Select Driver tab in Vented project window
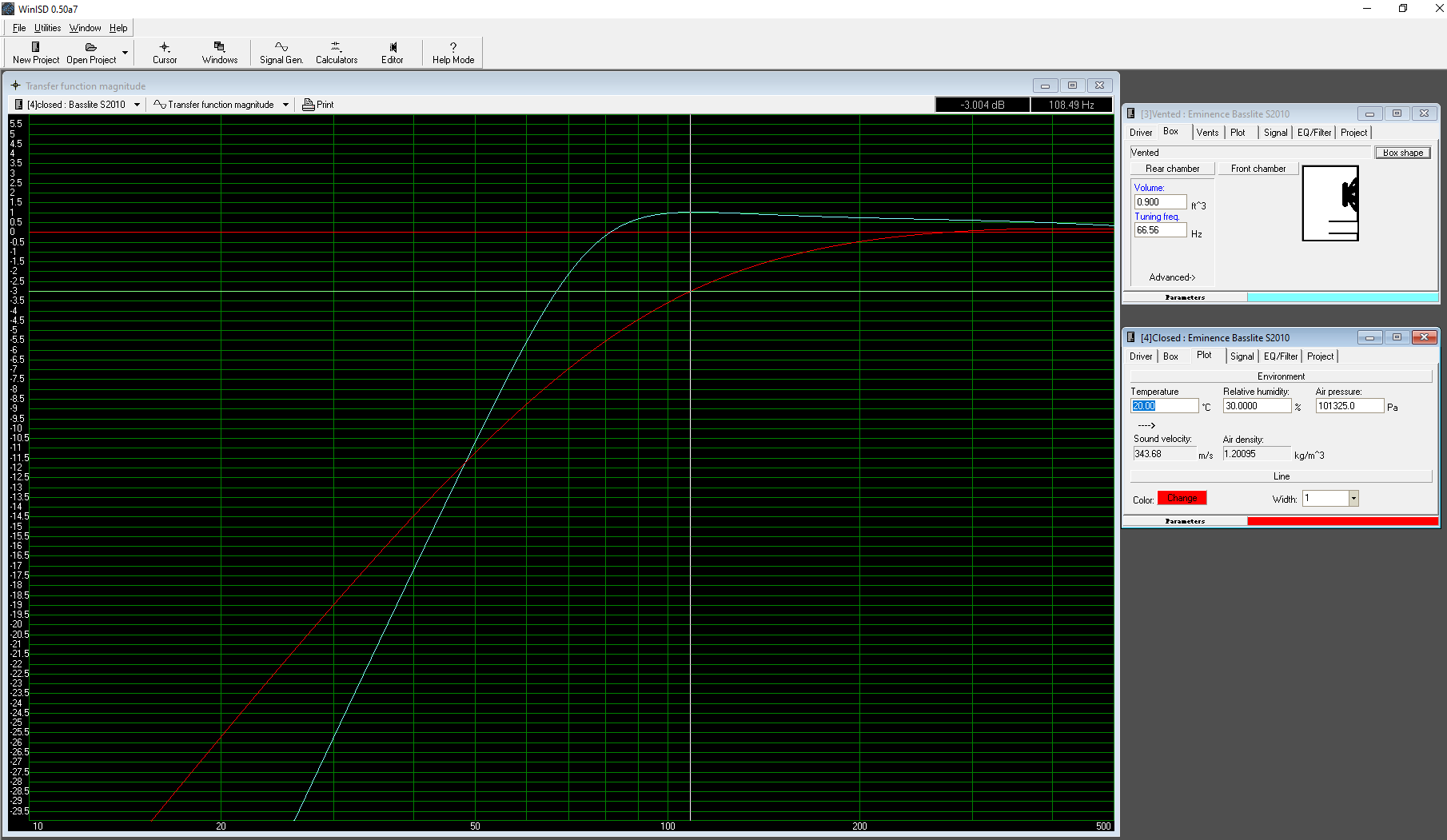 1141,133
